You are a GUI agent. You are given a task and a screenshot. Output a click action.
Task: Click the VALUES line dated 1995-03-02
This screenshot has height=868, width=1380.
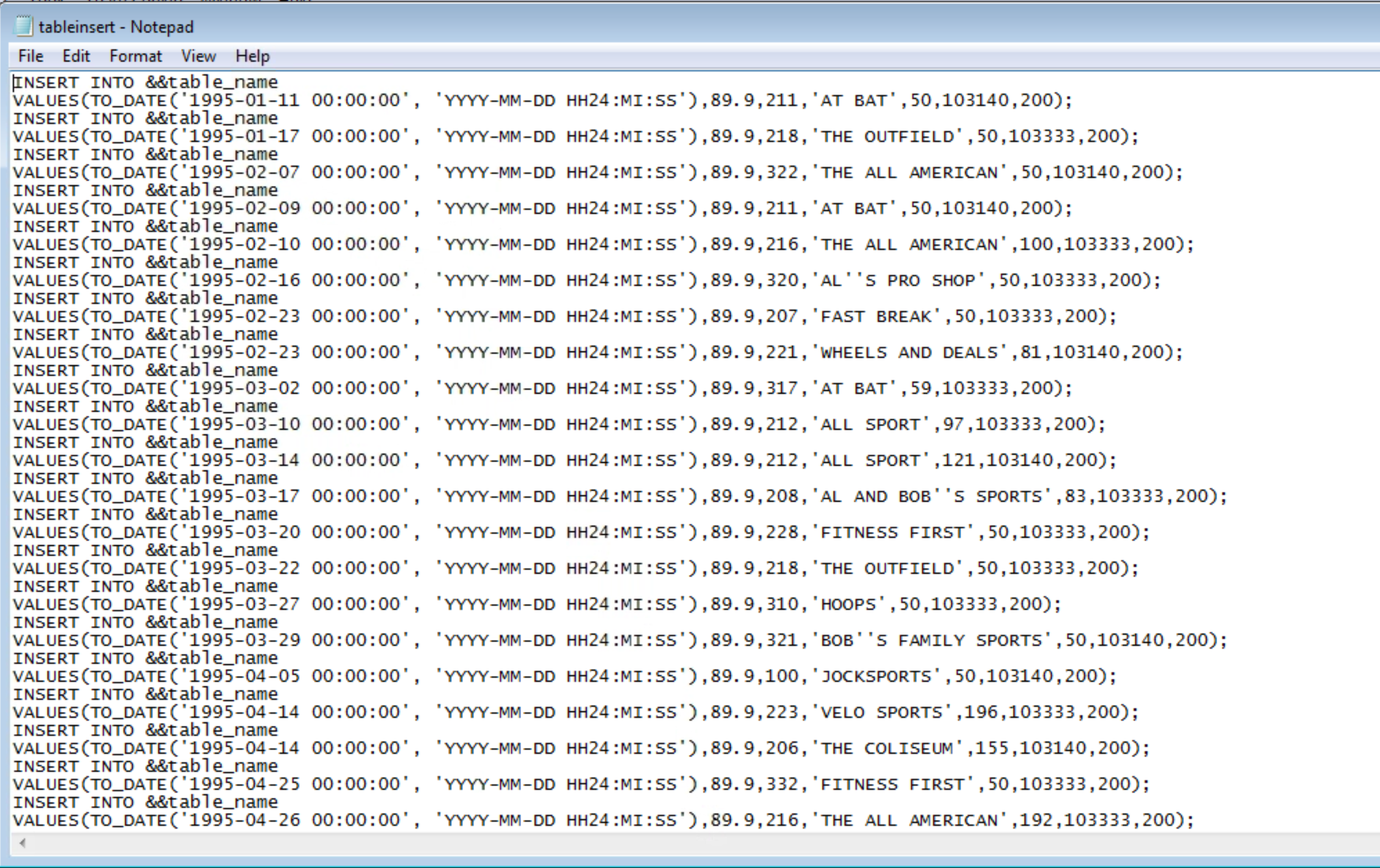pos(542,389)
